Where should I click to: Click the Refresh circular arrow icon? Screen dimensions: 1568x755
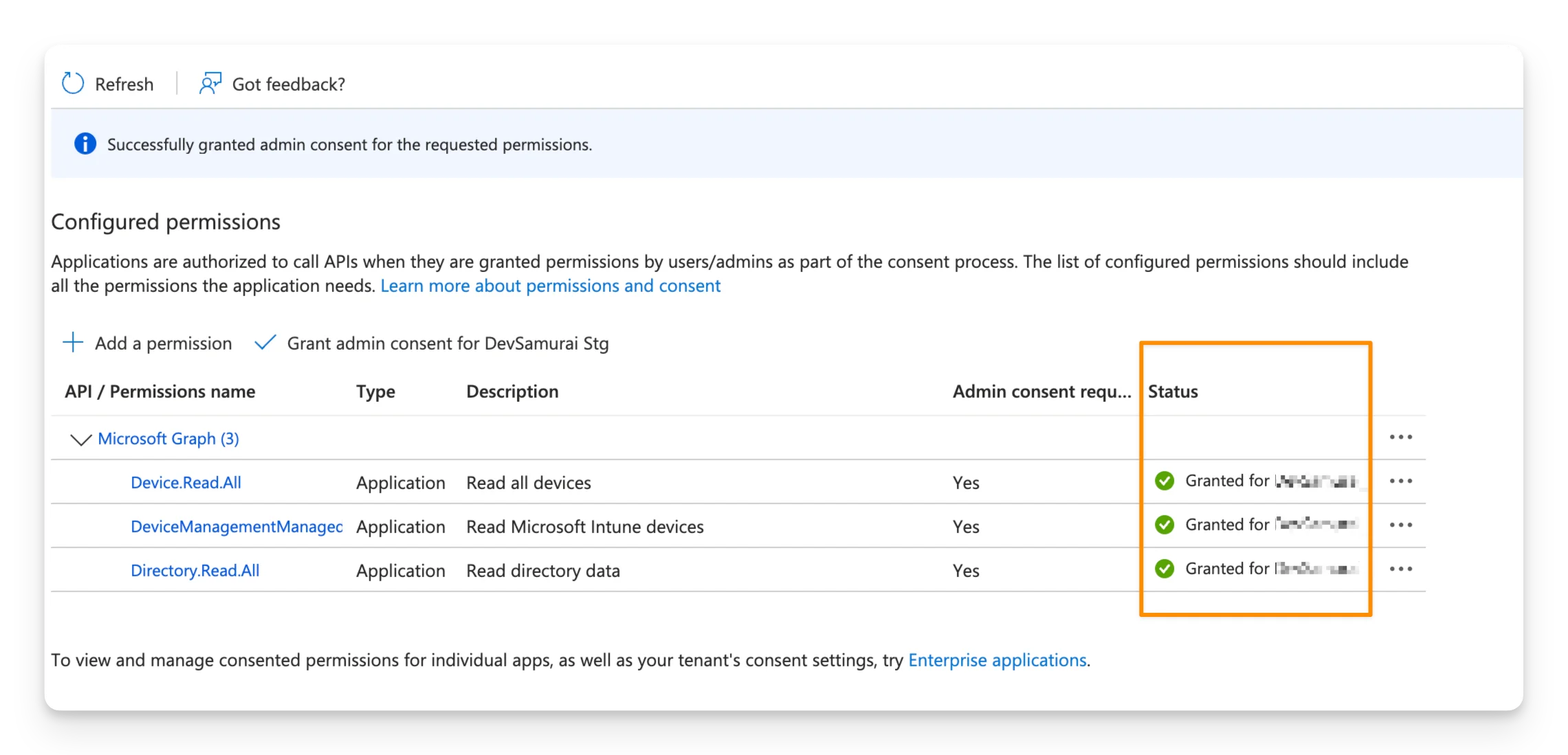click(73, 83)
